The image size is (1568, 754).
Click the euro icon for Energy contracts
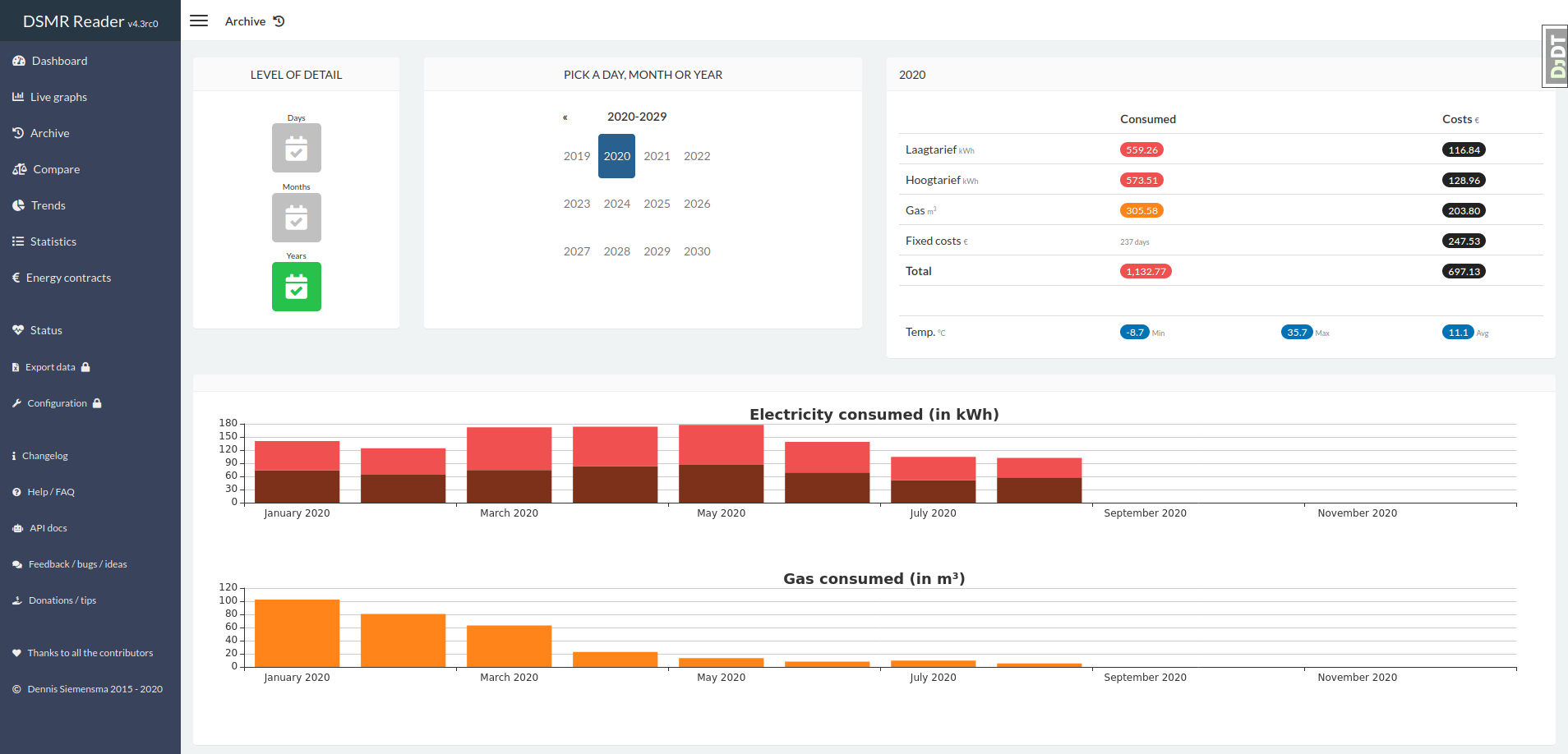[16, 278]
